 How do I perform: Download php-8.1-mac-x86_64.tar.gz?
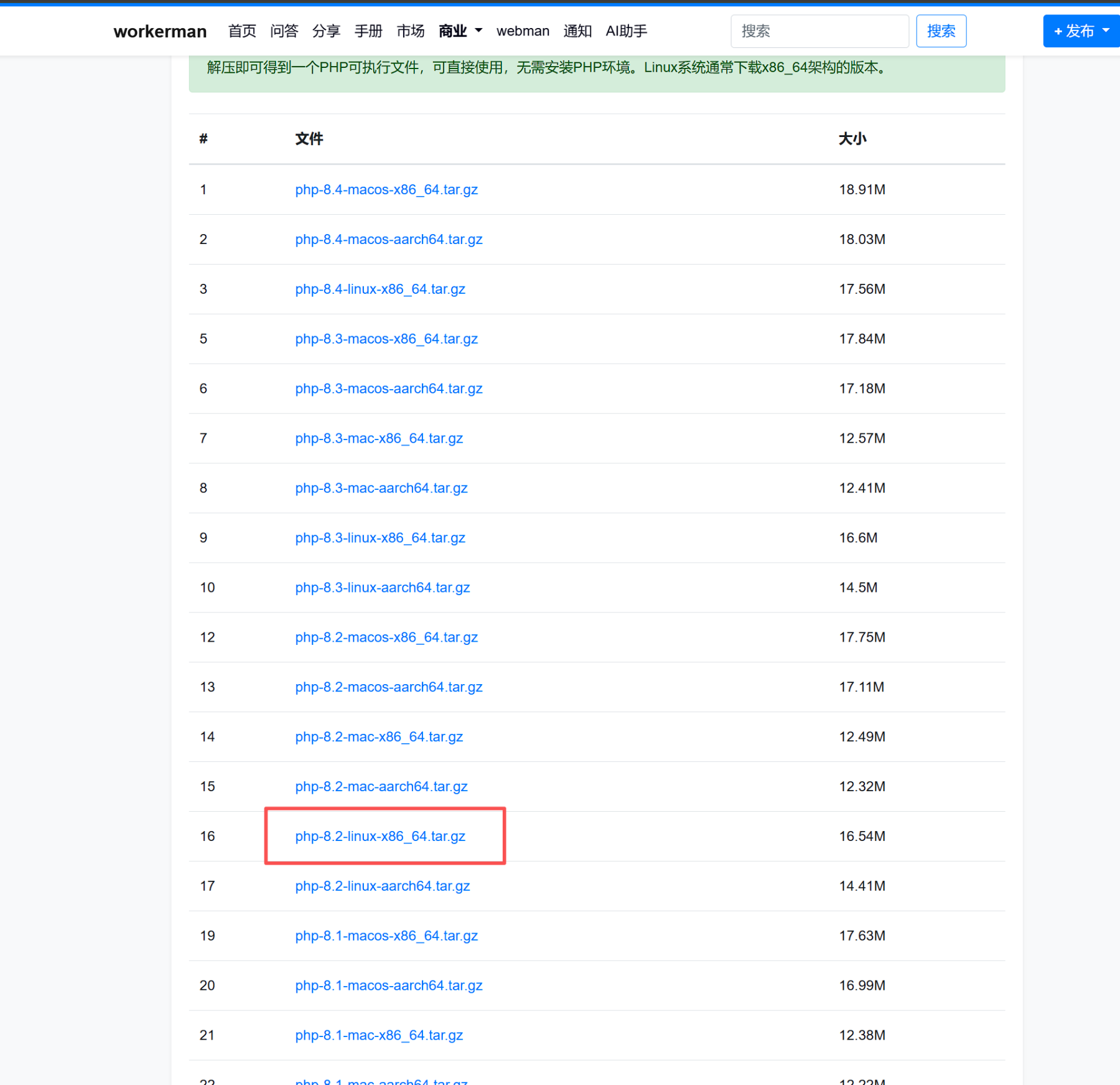click(x=378, y=1036)
